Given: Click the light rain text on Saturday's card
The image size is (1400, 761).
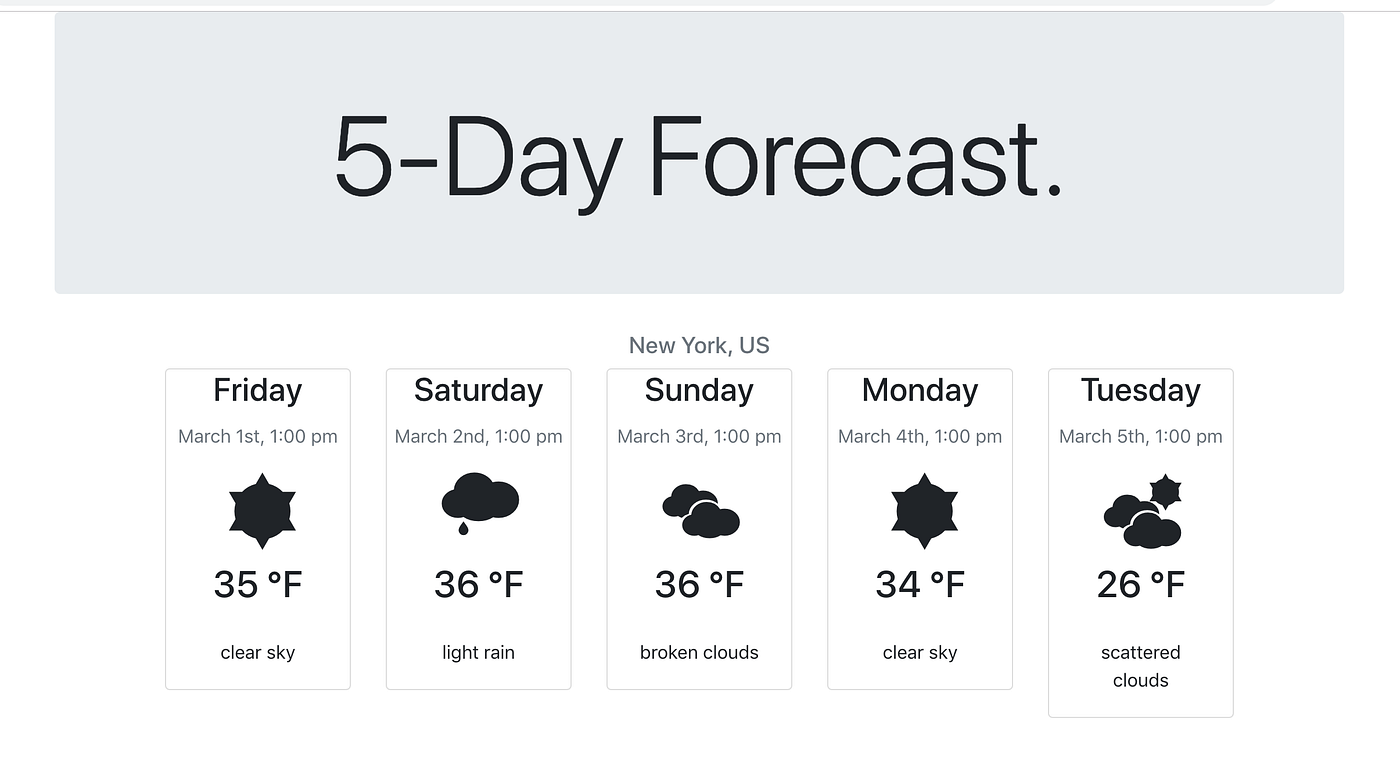Looking at the screenshot, I should 478,652.
